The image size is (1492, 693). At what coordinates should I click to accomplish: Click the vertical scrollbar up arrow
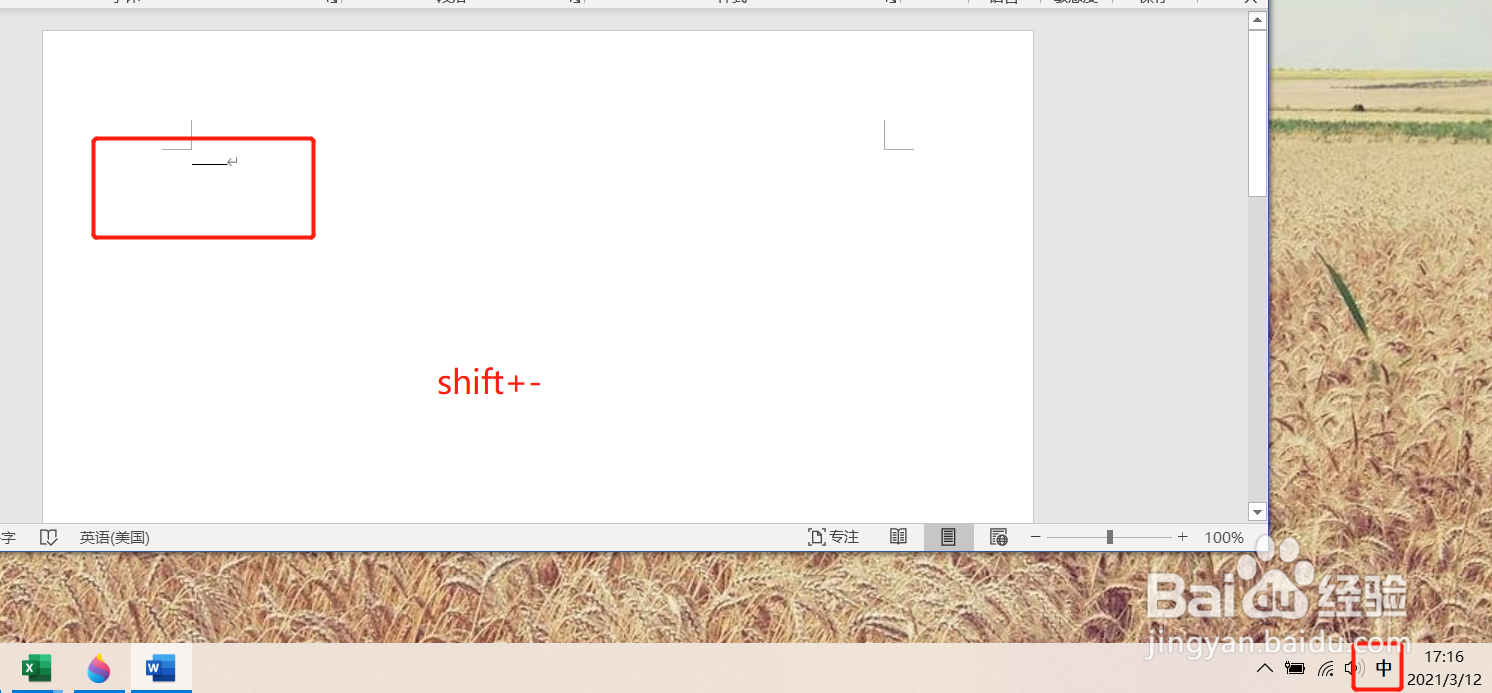pos(1257,21)
